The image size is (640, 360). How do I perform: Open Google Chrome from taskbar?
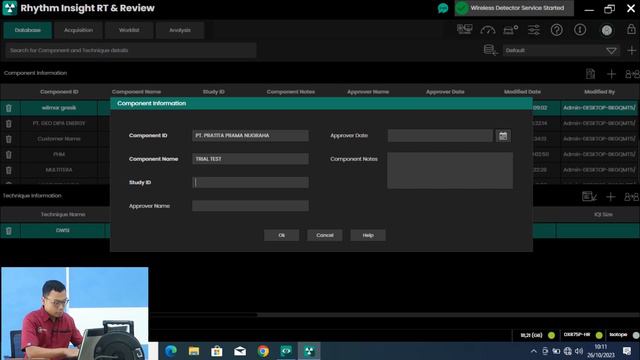click(263, 351)
